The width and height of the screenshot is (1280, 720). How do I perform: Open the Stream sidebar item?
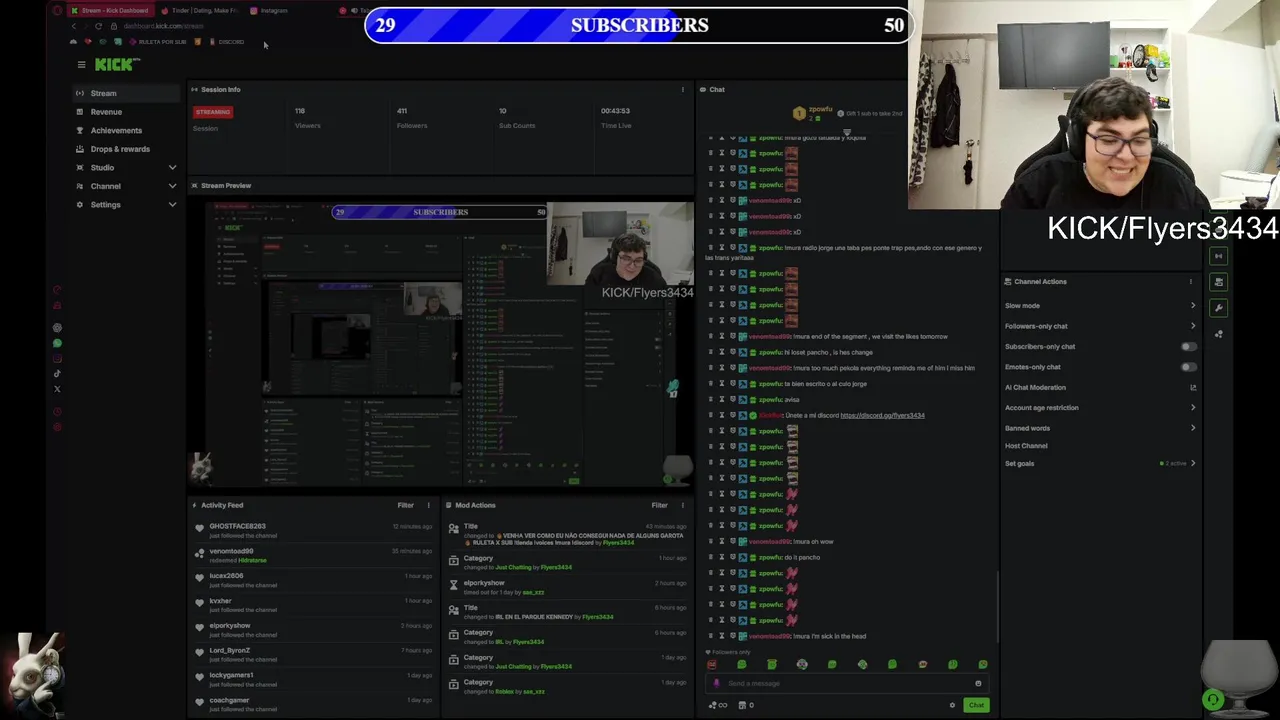126,93
